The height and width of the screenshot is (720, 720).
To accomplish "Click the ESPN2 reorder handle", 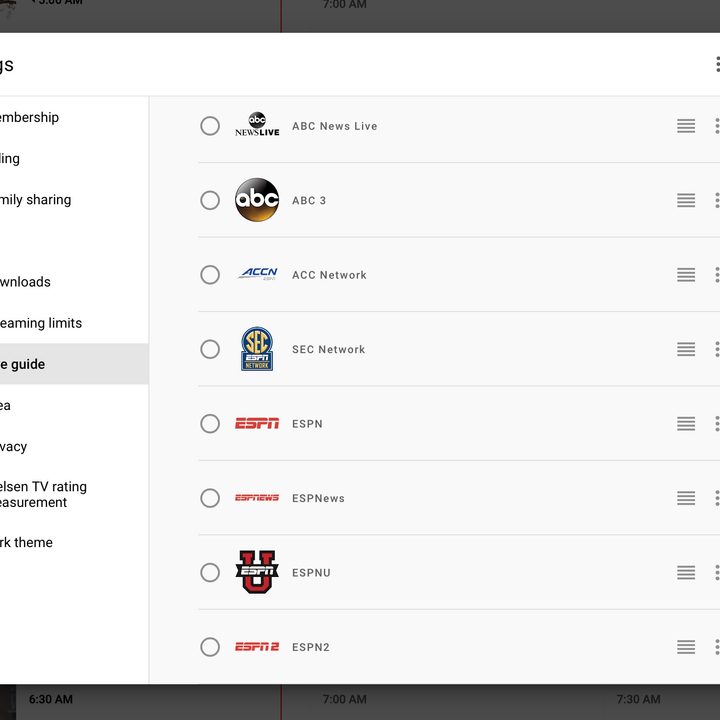I will (x=686, y=647).
